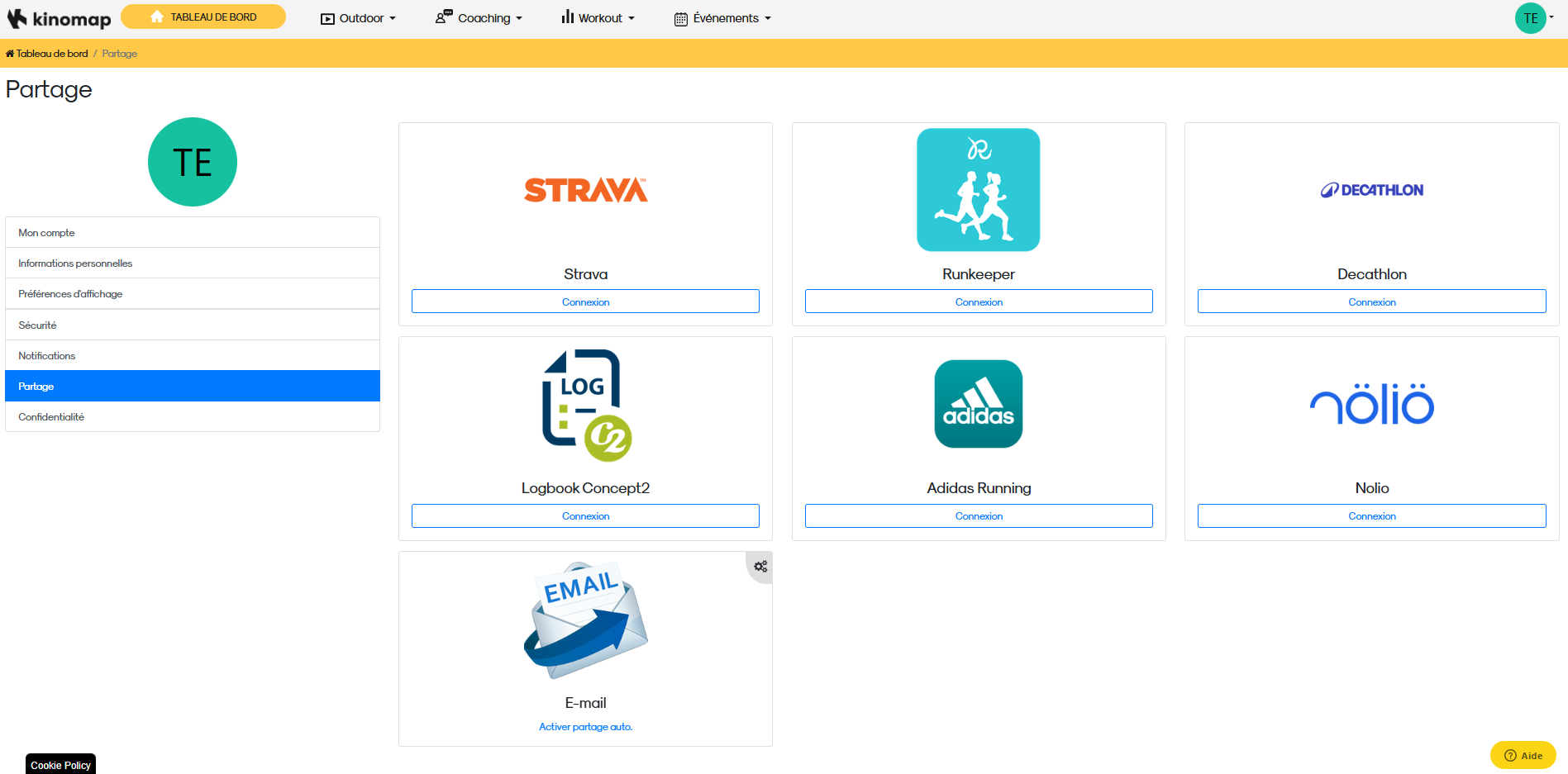Connect to Strava
1568x774 pixels.
[x=585, y=302]
